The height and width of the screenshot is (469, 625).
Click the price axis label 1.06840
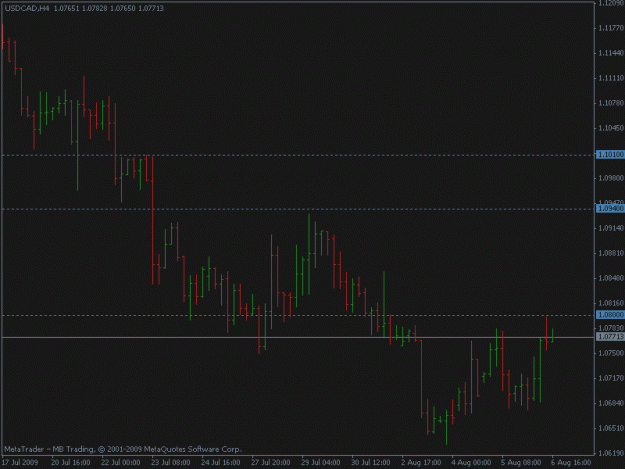click(x=611, y=403)
